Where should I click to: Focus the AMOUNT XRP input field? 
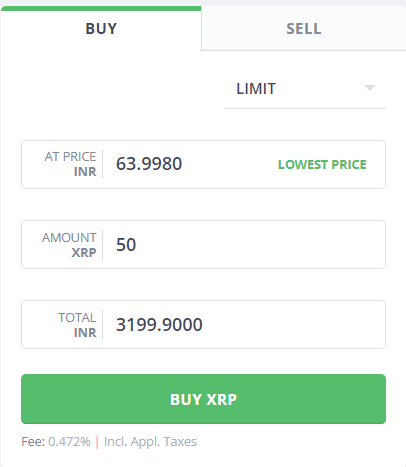pos(203,244)
